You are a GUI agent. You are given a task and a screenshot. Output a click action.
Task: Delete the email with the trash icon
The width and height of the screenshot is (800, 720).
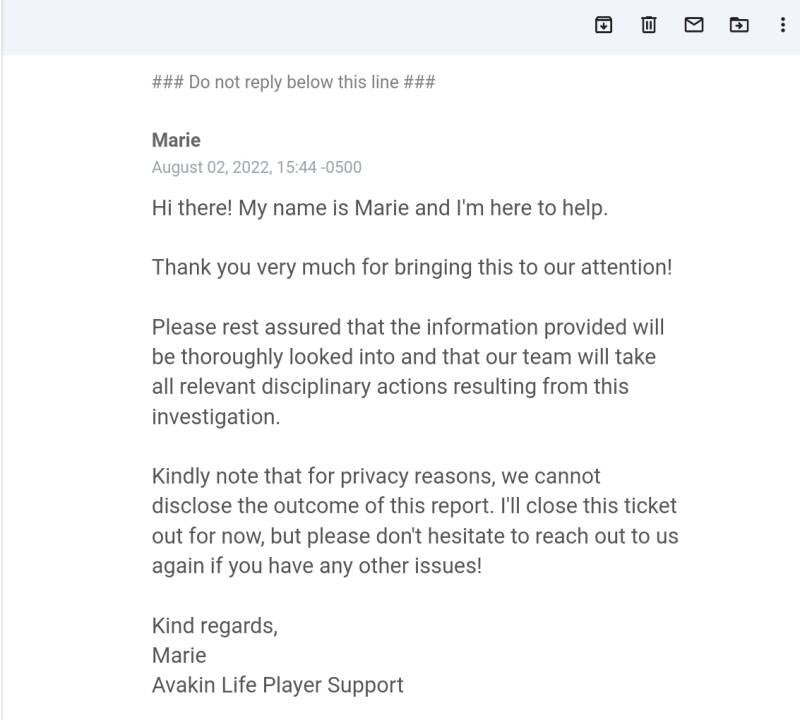coord(648,25)
